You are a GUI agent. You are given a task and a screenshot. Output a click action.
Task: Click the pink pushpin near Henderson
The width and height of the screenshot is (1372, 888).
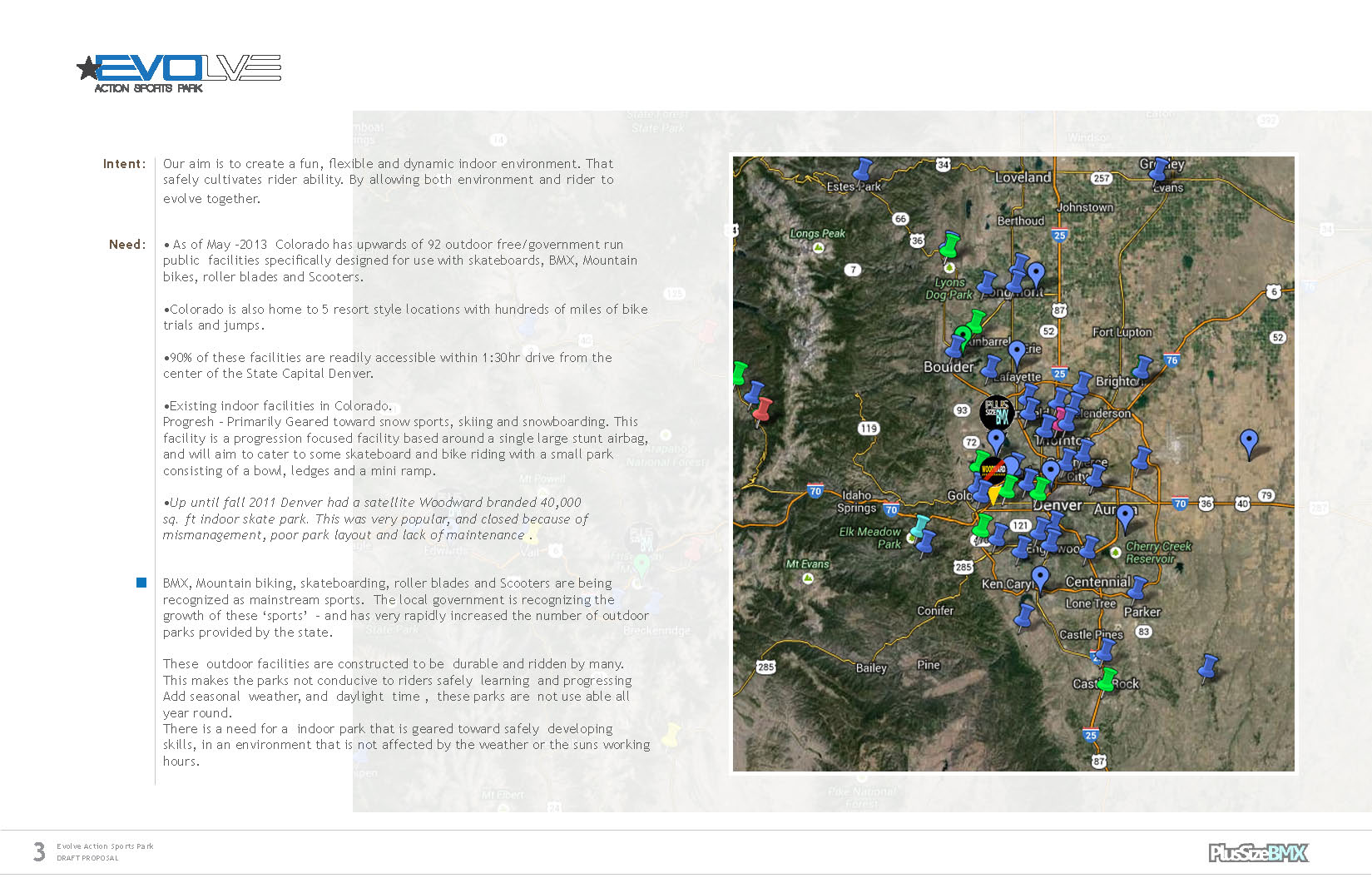click(1061, 418)
